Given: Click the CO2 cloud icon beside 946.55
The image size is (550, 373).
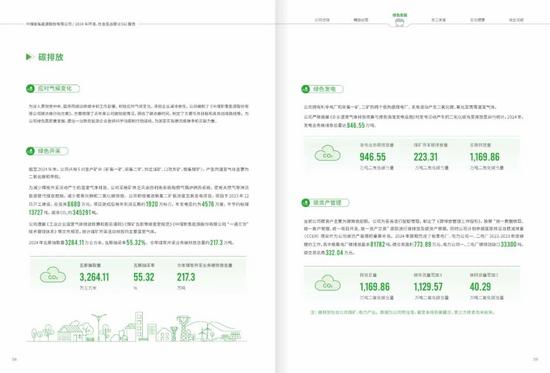Looking at the screenshot, I should pyautogui.click(x=327, y=154).
